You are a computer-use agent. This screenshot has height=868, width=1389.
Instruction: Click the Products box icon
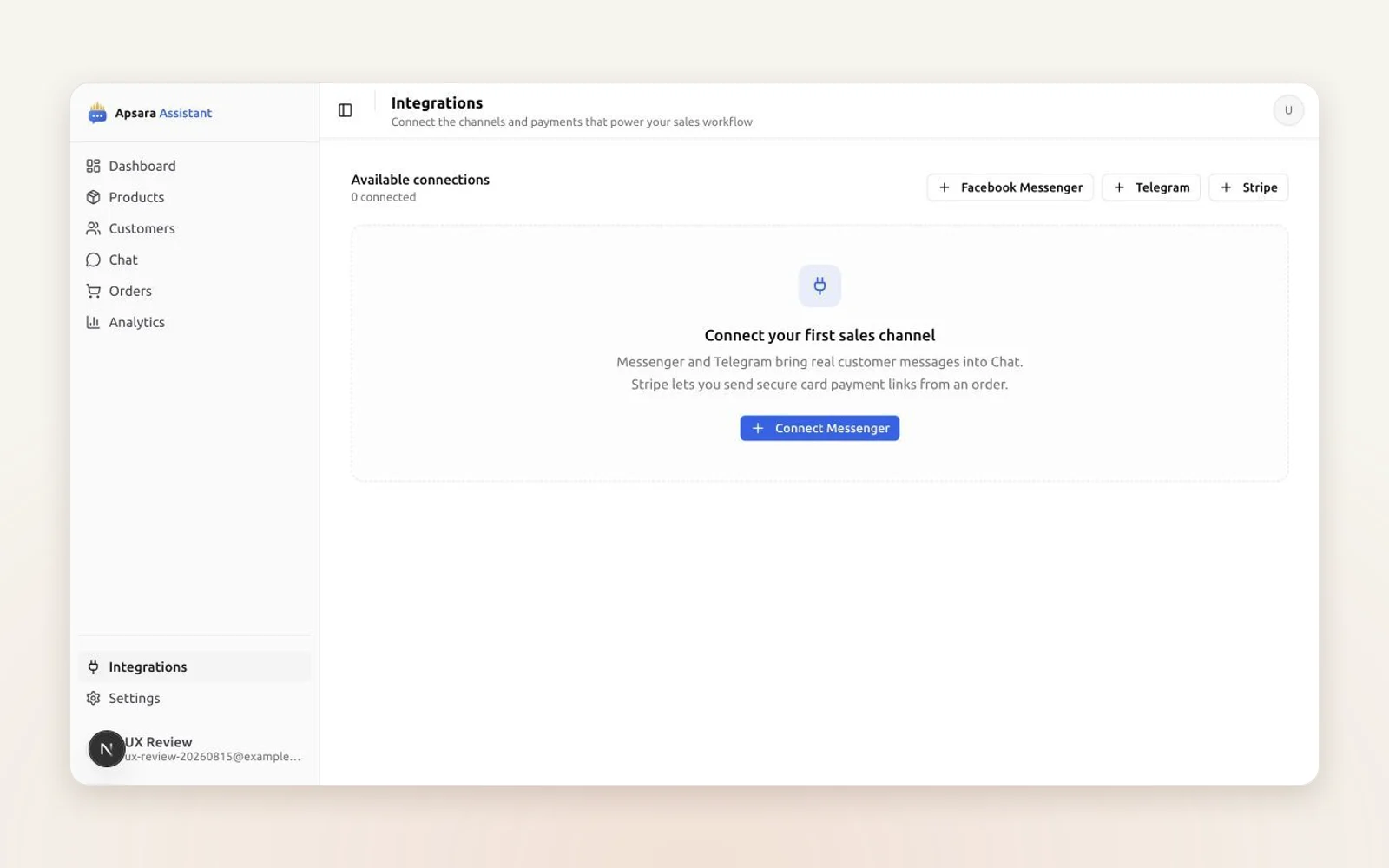(93, 197)
